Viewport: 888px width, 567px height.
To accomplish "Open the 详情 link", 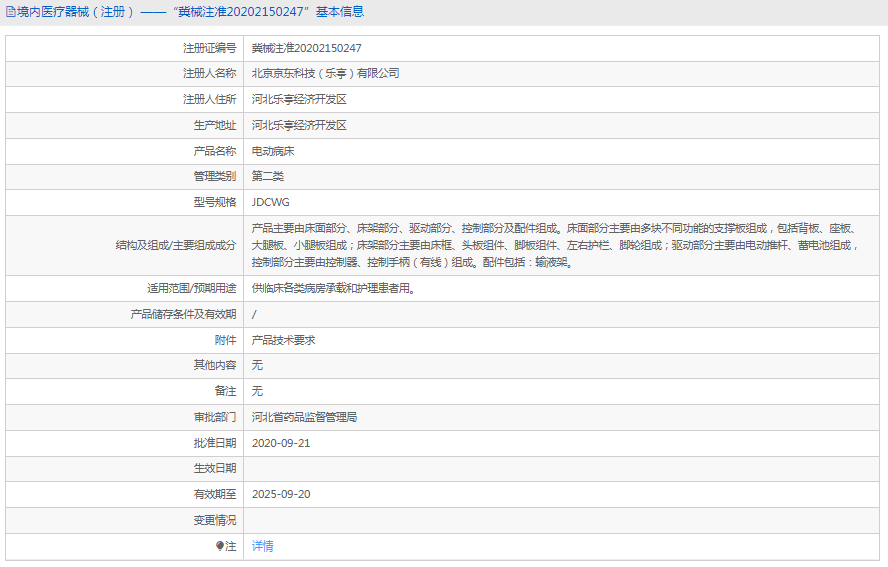I will [262, 546].
